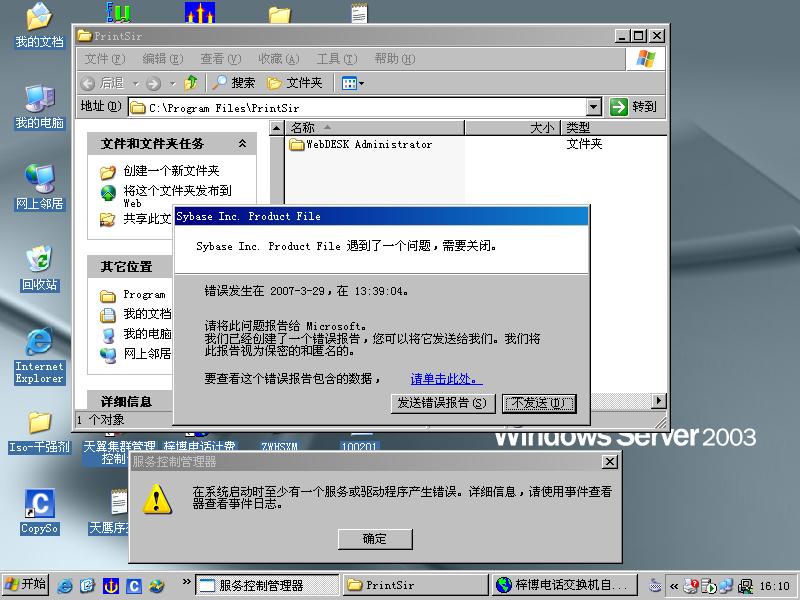
Task: Launch Internet Explorer from quick launch
Action: (x=65, y=586)
